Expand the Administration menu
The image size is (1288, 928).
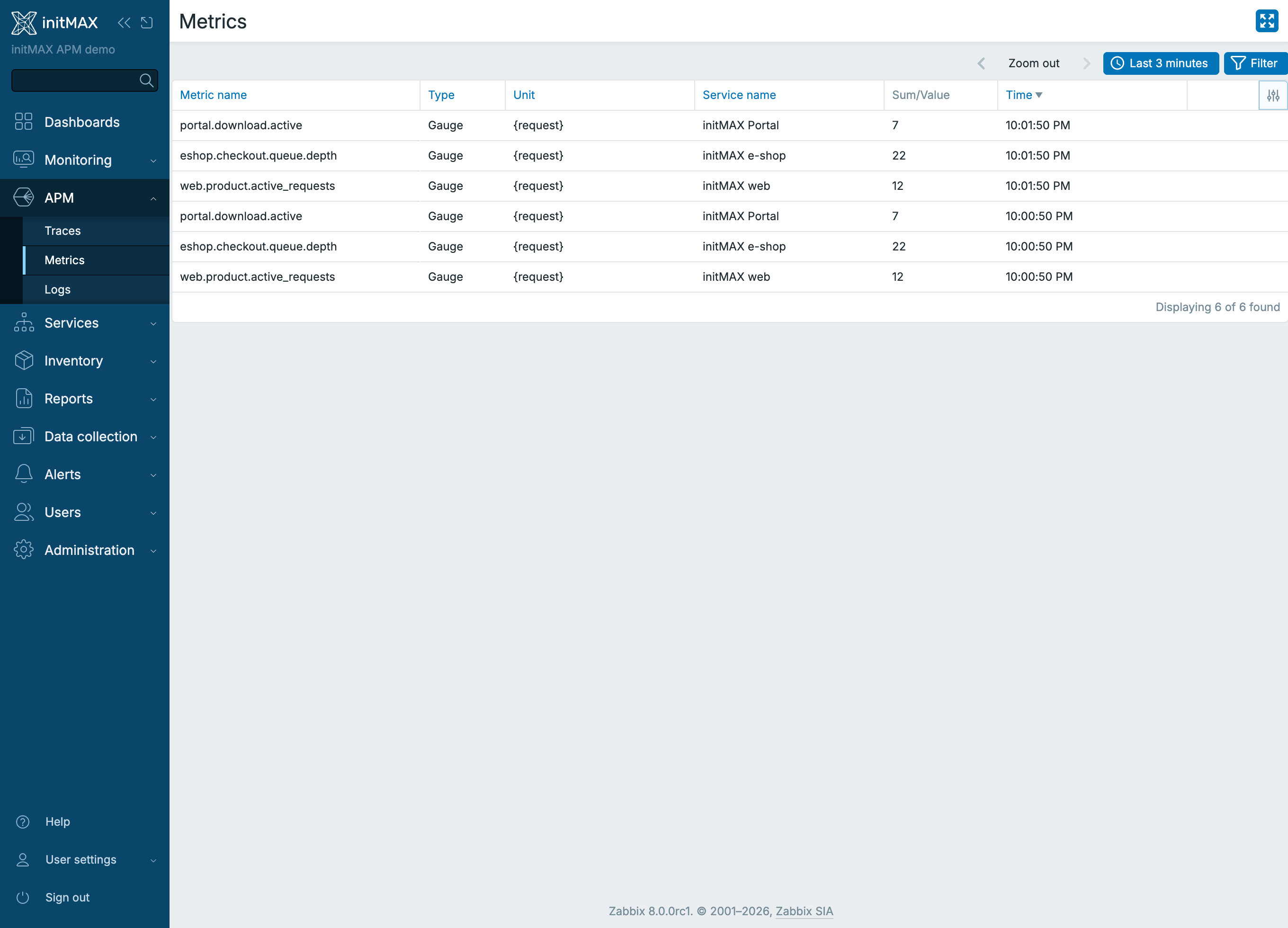[x=85, y=550]
